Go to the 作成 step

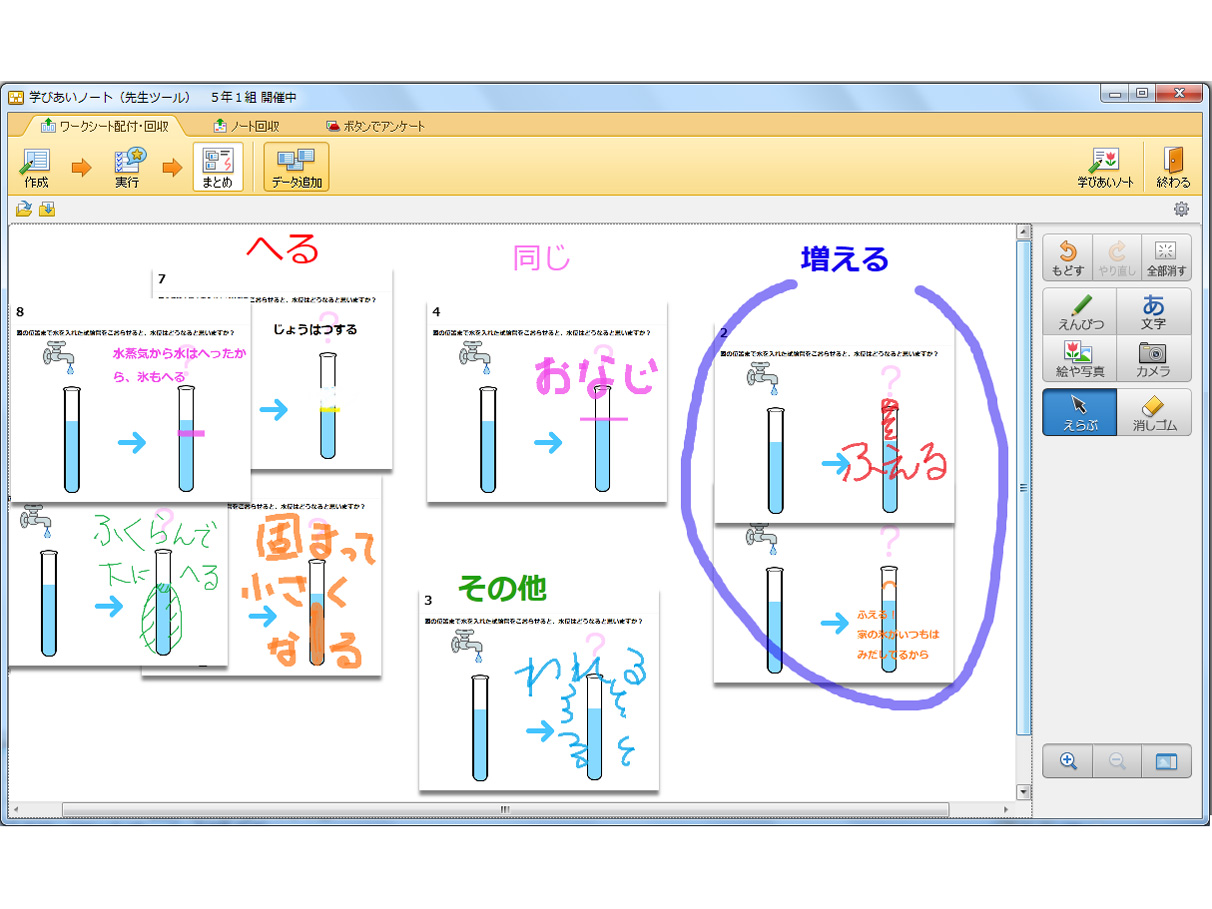coord(36,167)
